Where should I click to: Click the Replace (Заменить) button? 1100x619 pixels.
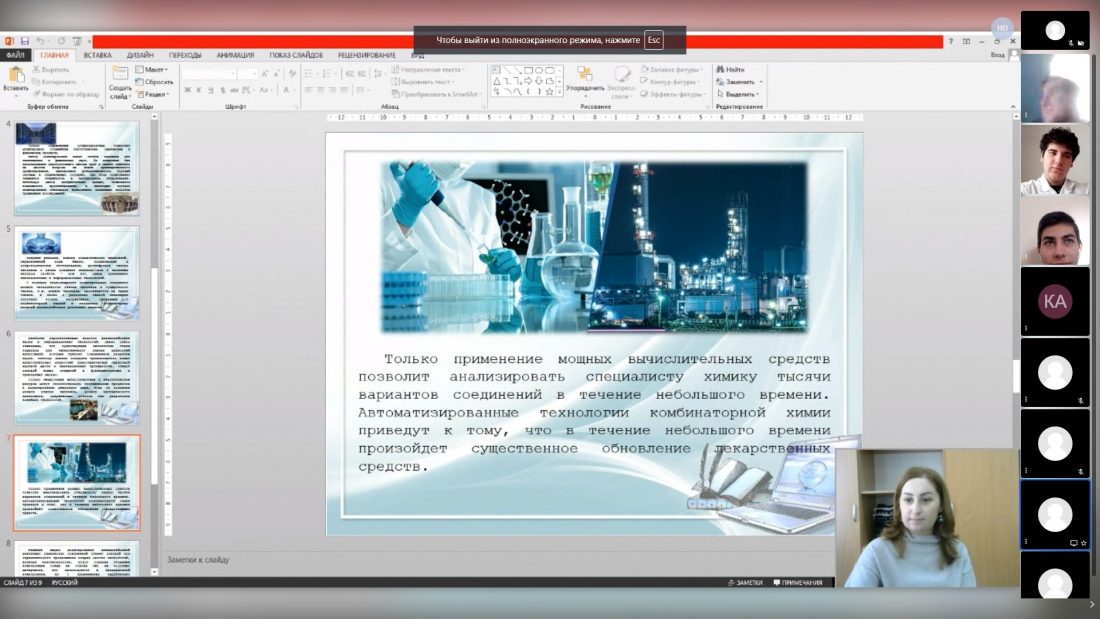click(739, 82)
